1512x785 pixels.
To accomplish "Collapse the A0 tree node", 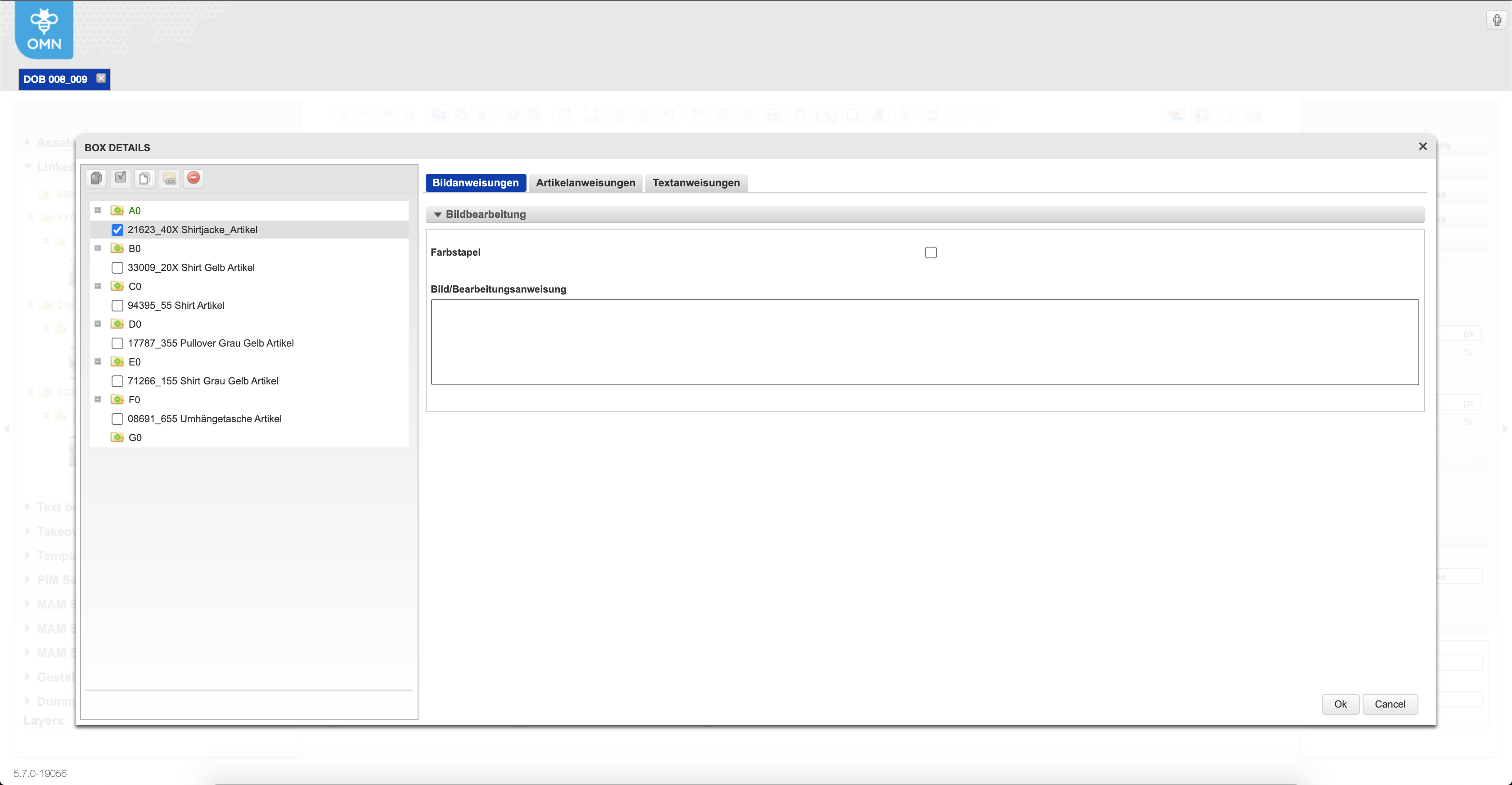I will [98, 210].
